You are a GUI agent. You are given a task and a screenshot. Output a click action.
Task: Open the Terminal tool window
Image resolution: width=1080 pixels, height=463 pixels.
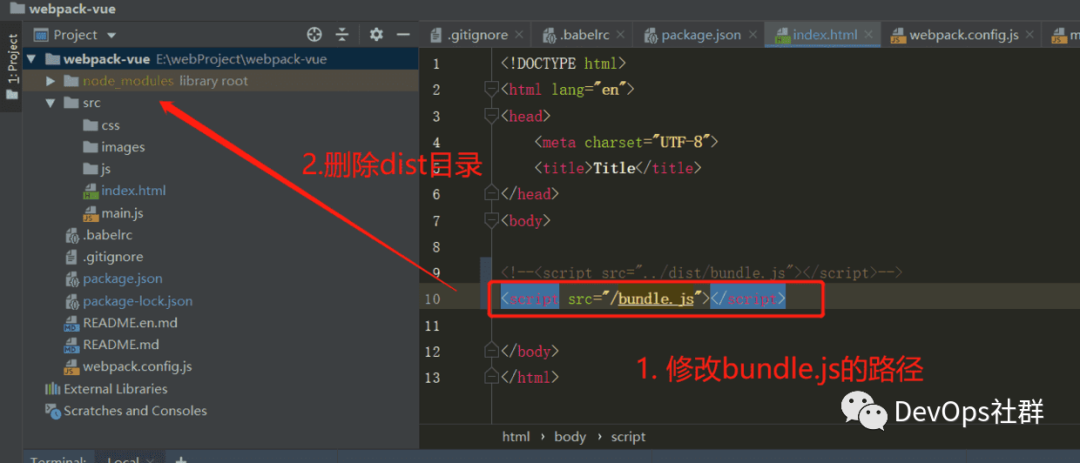[x=58, y=460]
